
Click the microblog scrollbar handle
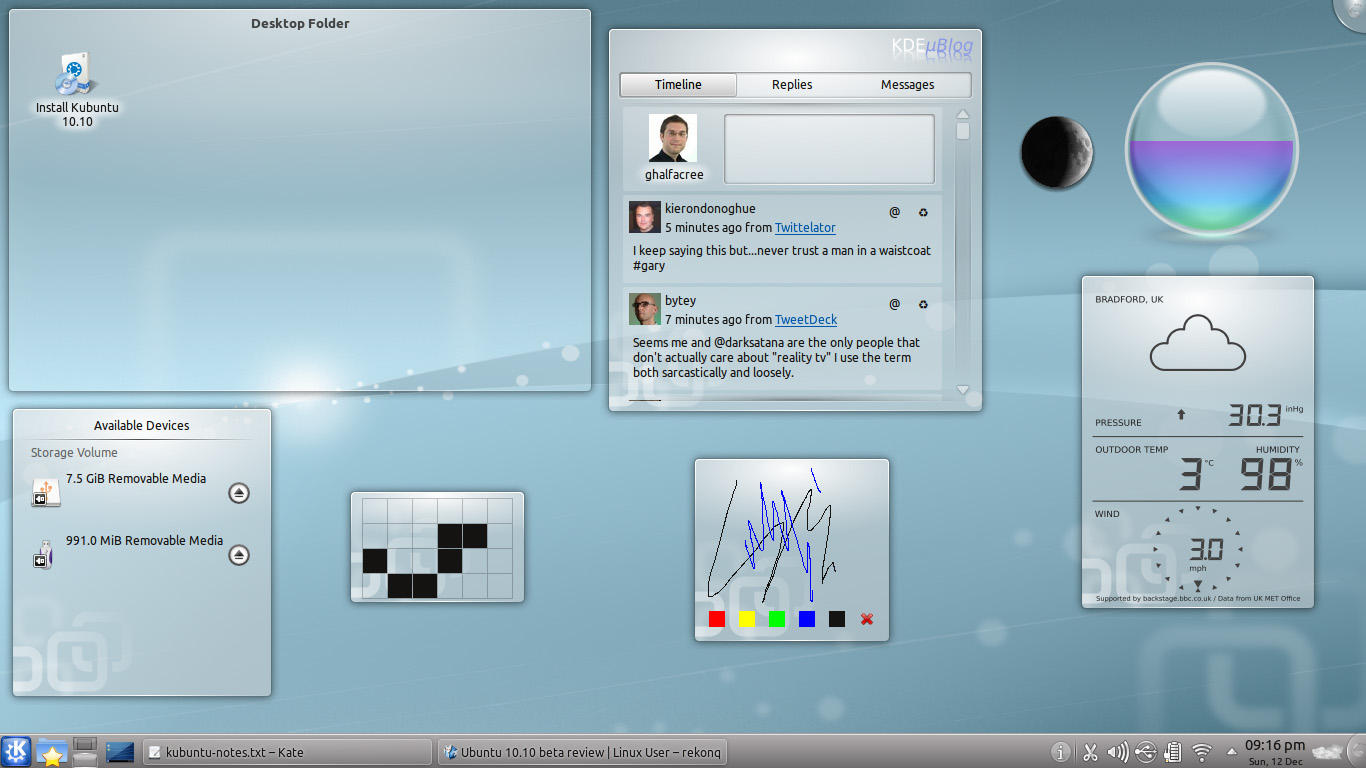(963, 131)
